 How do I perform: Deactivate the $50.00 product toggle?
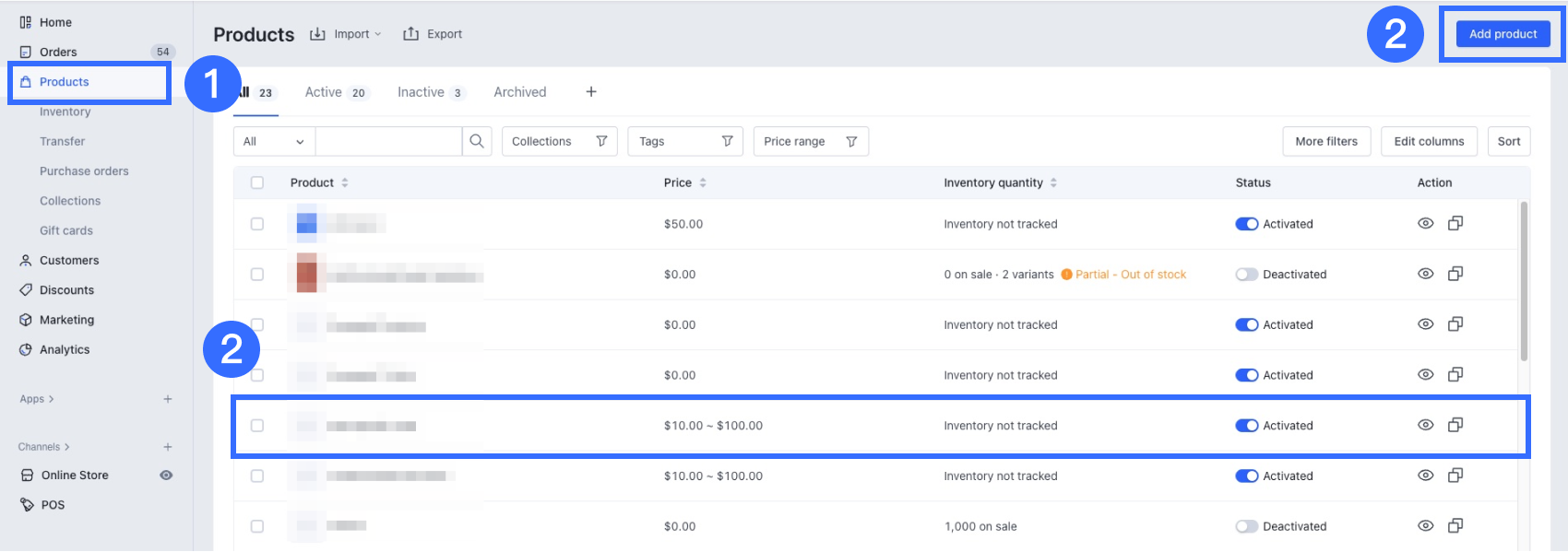pos(1247,224)
